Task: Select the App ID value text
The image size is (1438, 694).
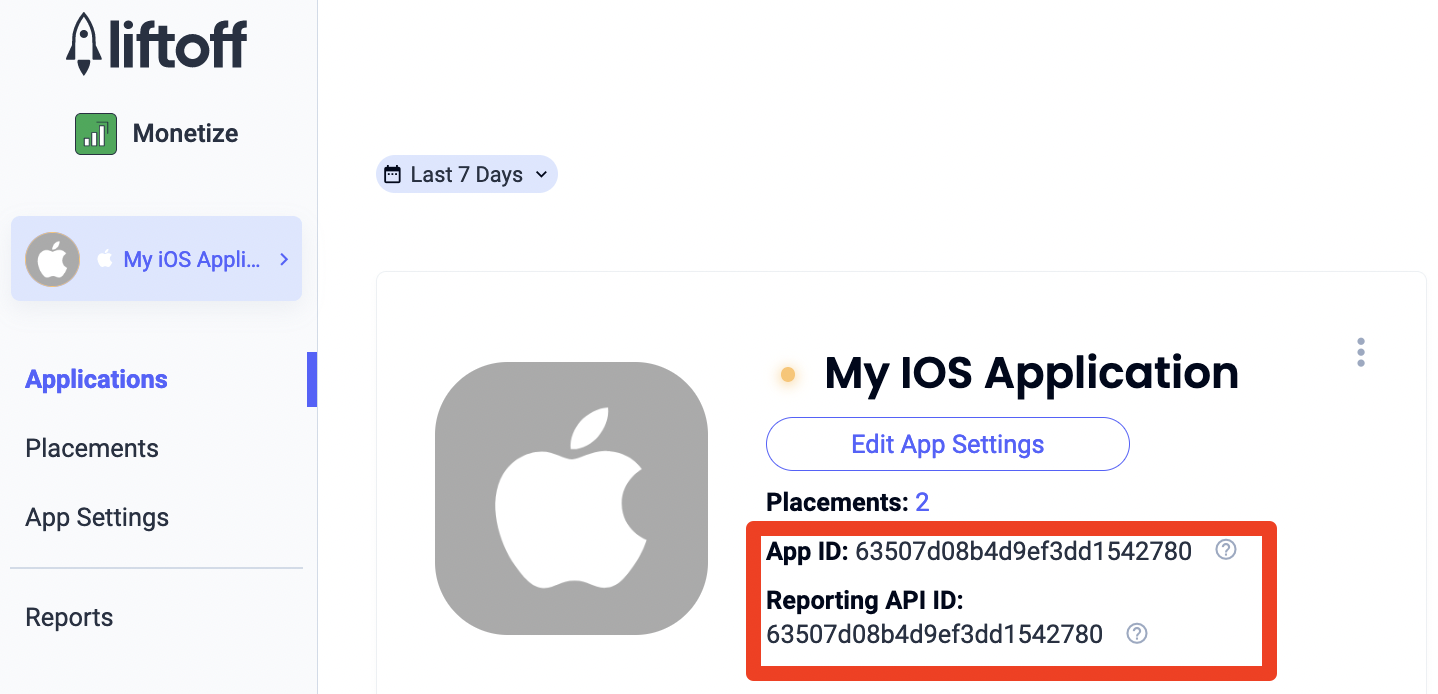Action: [1023, 551]
